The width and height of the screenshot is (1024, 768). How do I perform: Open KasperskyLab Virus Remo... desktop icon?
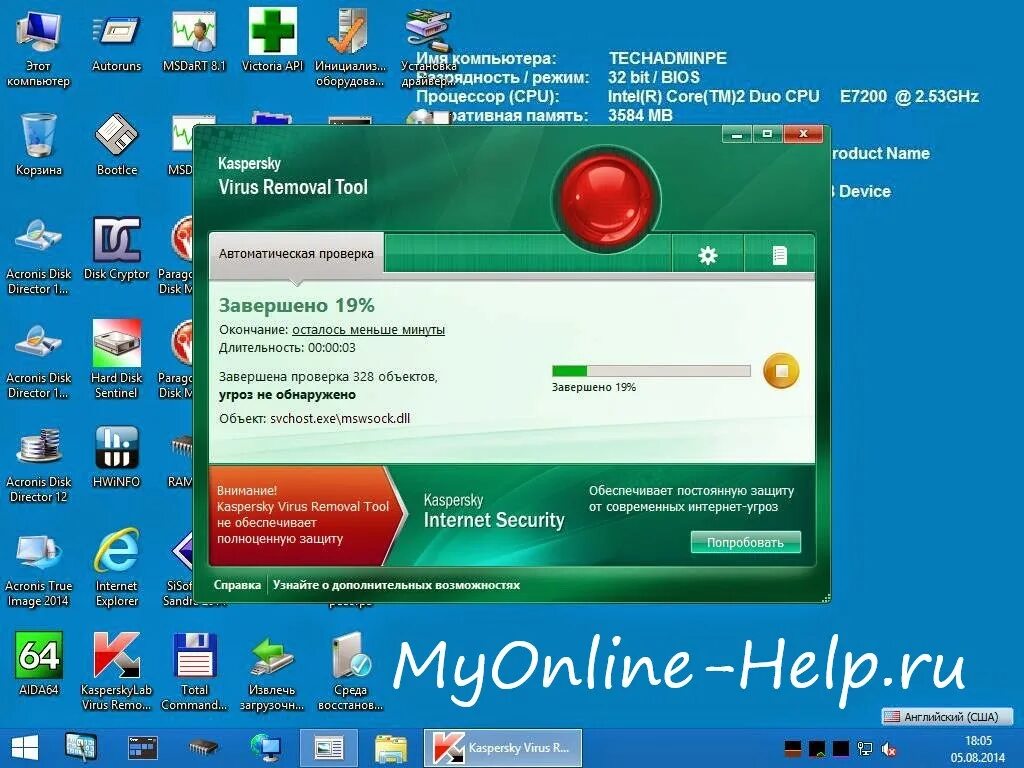tap(116, 671)
